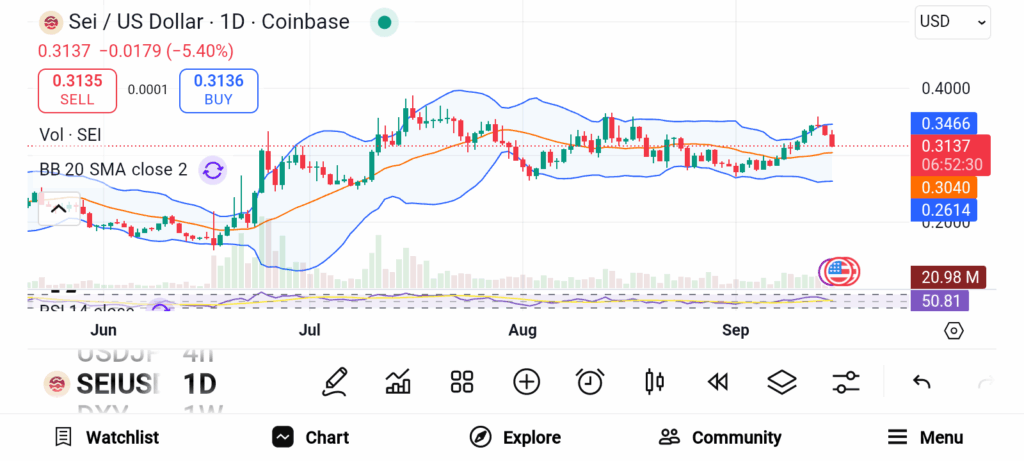
Task: Create an alert with the alarm clock icon
Action: (x=590, y=381)
